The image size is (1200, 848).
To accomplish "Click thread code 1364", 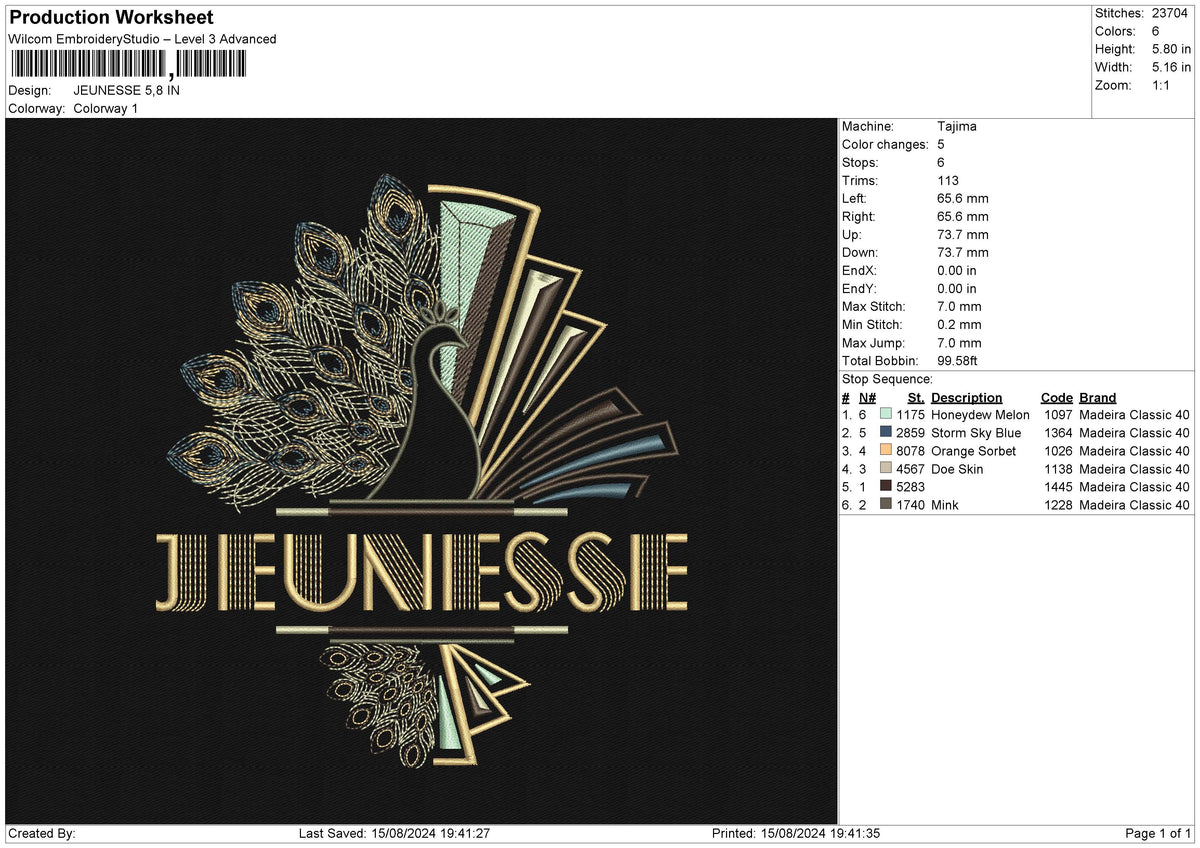I will pyautogui.click(x=1058, y=432).
